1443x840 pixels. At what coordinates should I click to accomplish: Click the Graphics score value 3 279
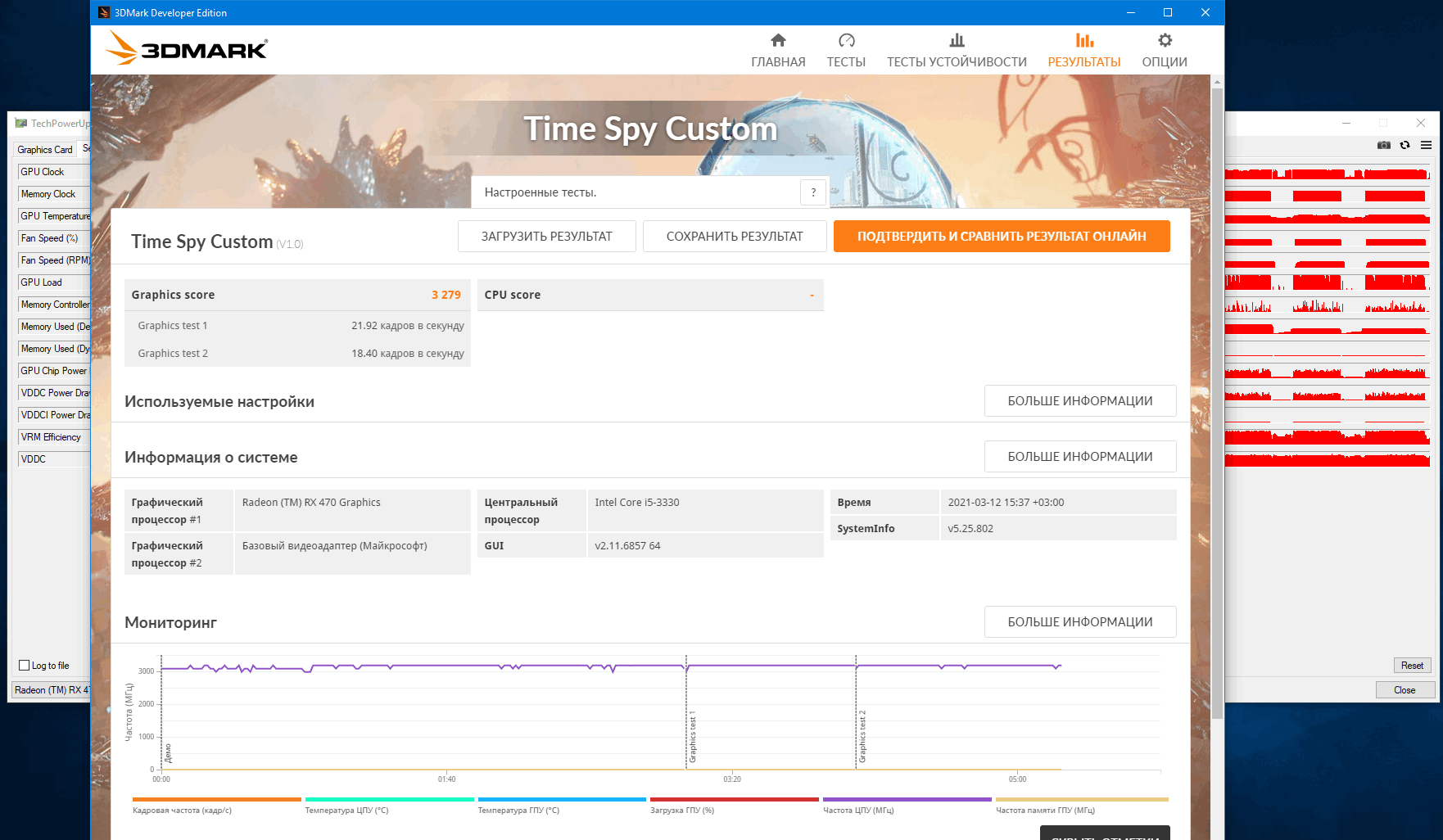pyautogui.click(x=446, y=295)
